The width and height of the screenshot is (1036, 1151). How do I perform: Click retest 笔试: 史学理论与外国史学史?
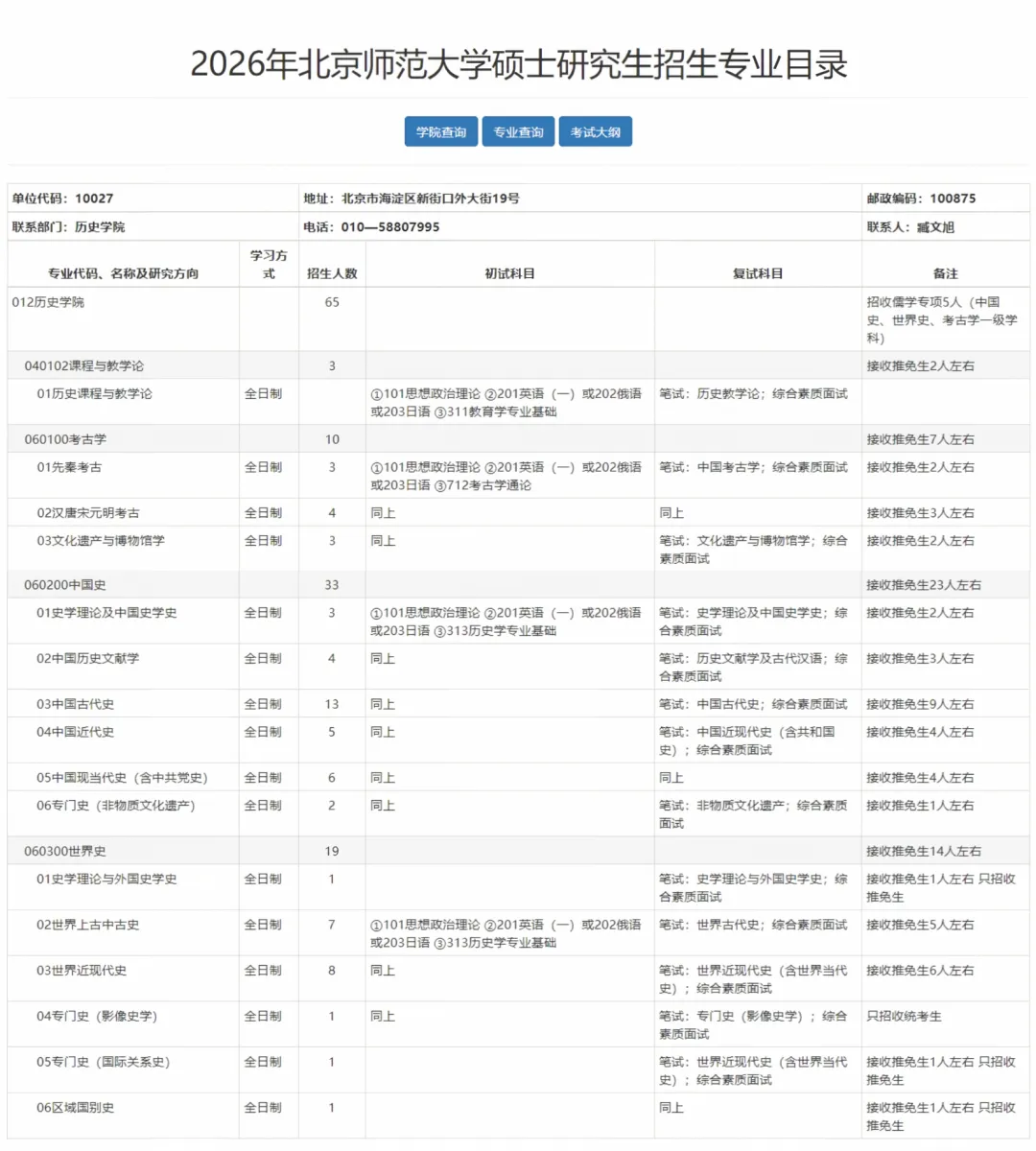pyautogui.click(x=753, y=887)
